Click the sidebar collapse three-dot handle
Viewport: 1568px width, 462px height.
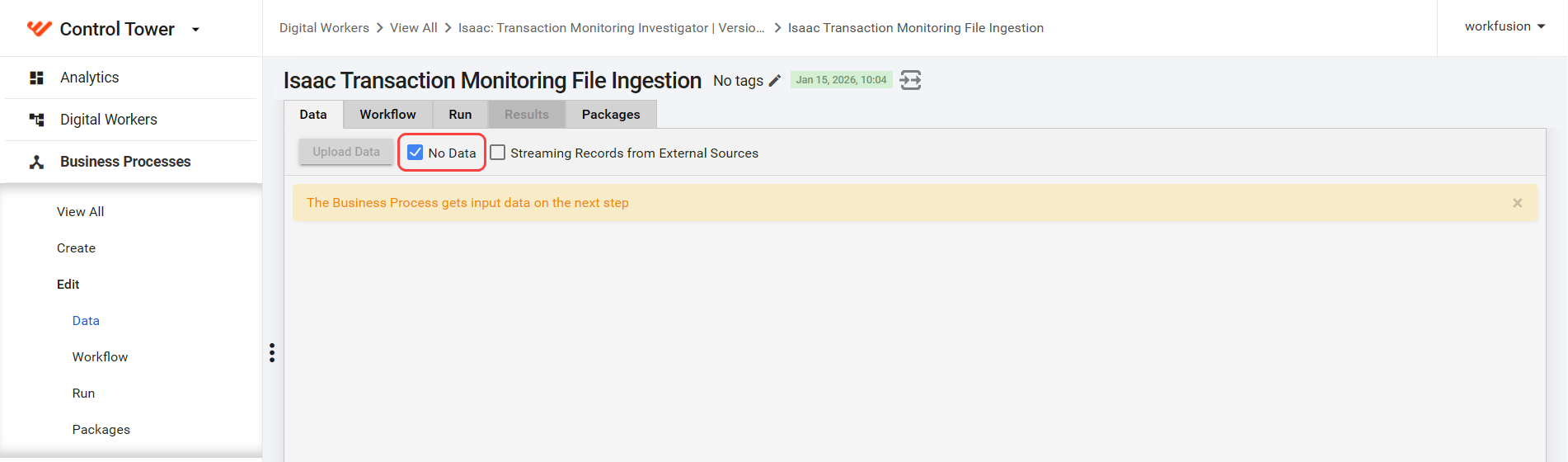(x=272, y=353)
